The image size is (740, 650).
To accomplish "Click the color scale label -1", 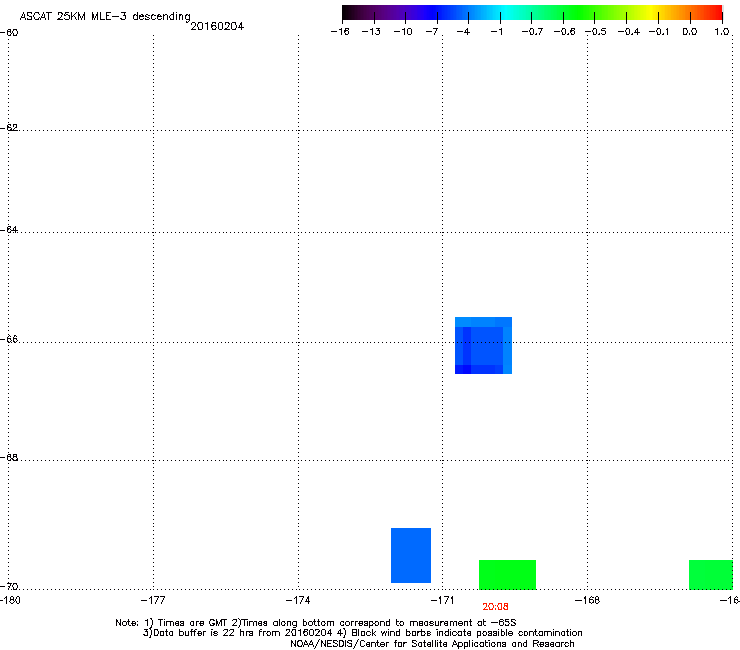I will point(496,32).
